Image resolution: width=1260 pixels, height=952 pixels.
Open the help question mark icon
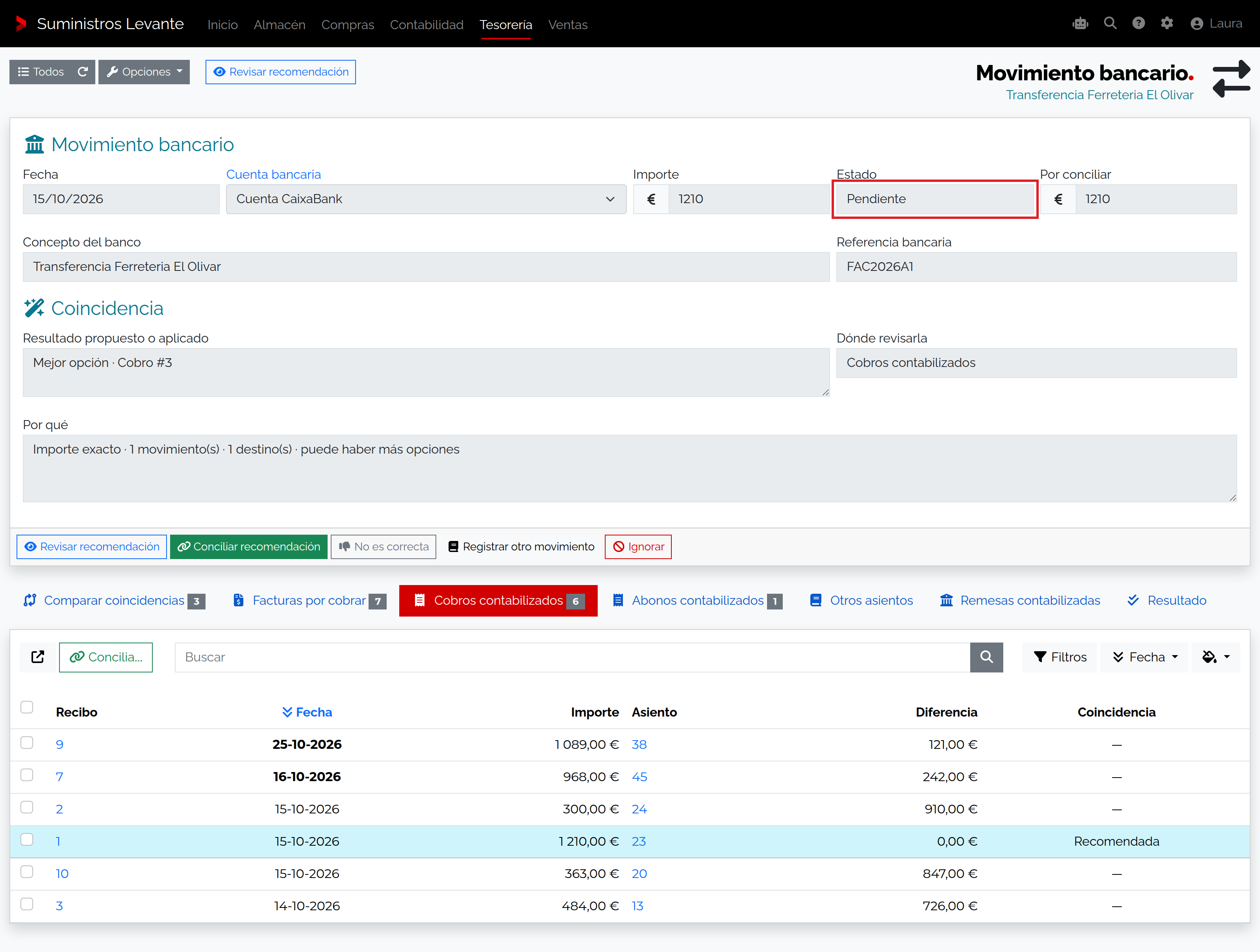coord(1138,23)
